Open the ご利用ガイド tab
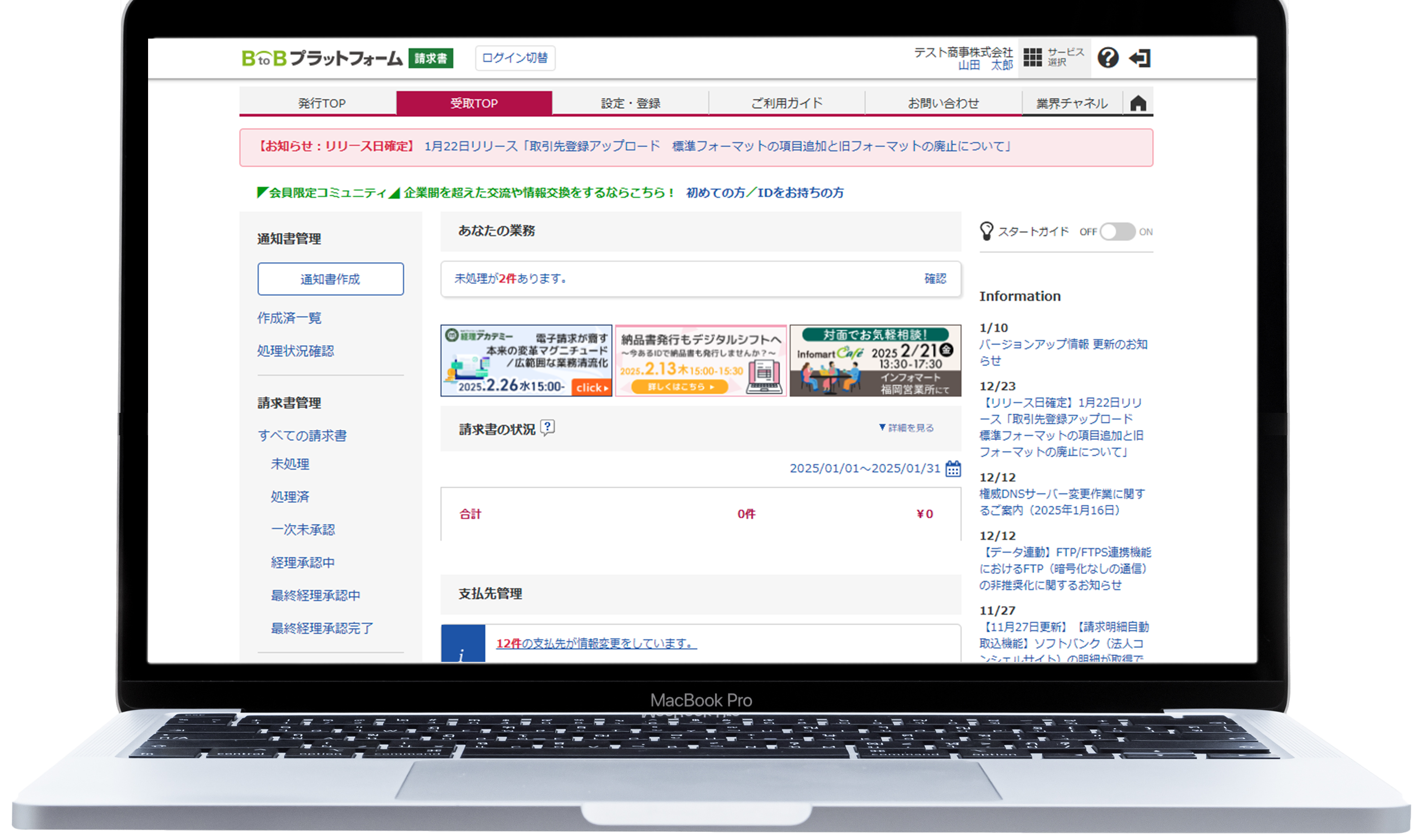Viewport: 1421px width, 840px height. coord(787,103)
